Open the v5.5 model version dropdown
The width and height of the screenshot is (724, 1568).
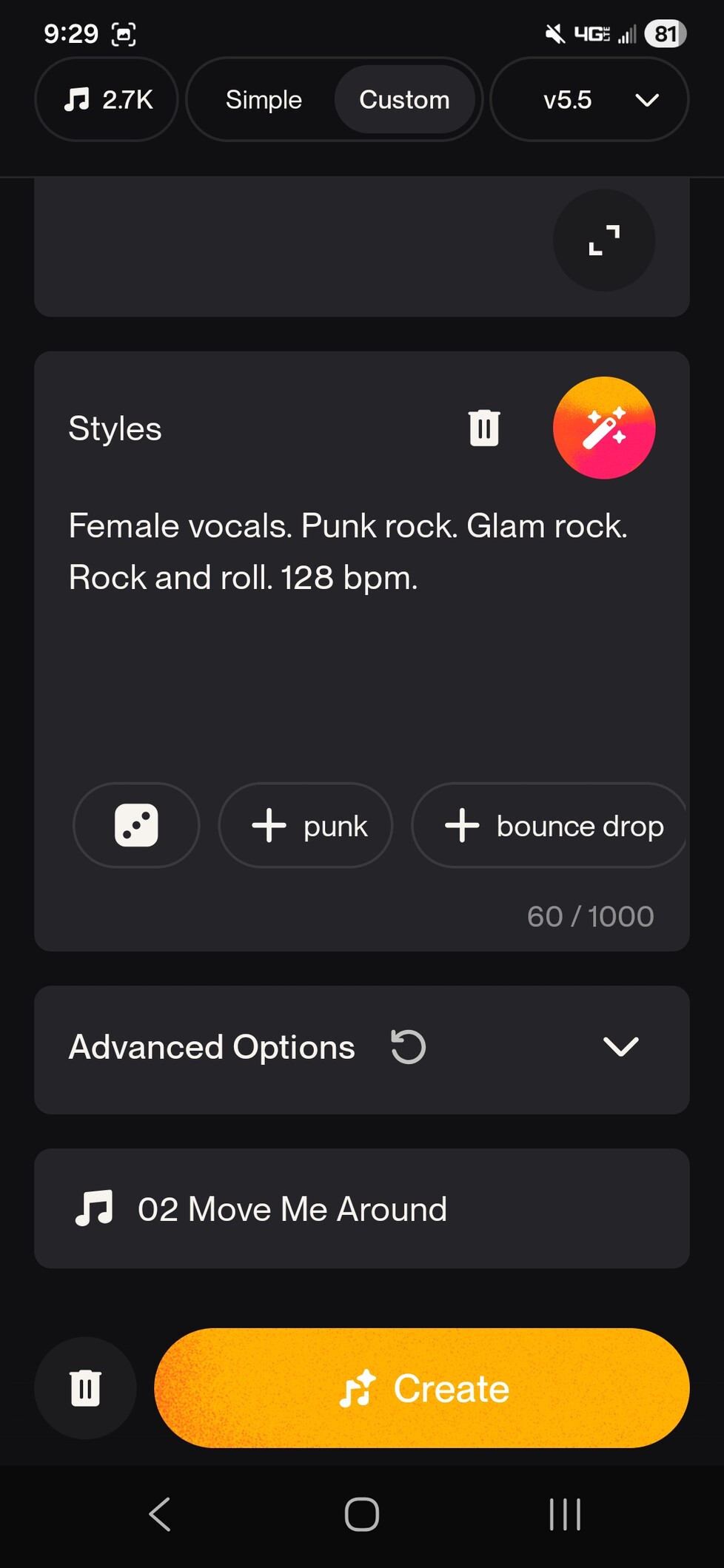pyautogui.click(x=589, y=99)
